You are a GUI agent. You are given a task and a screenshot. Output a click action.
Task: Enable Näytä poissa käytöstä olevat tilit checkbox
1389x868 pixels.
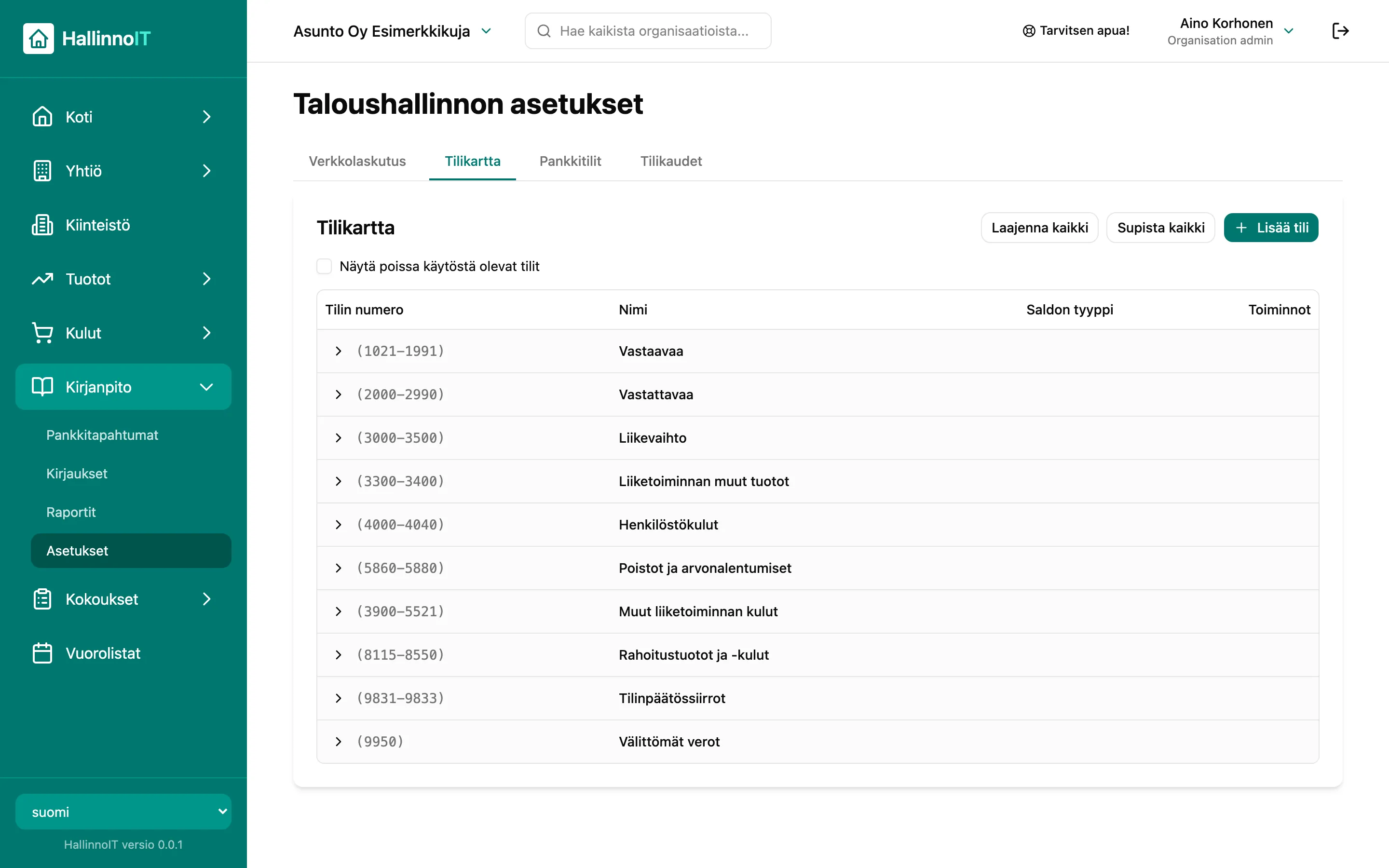(324, 266)
